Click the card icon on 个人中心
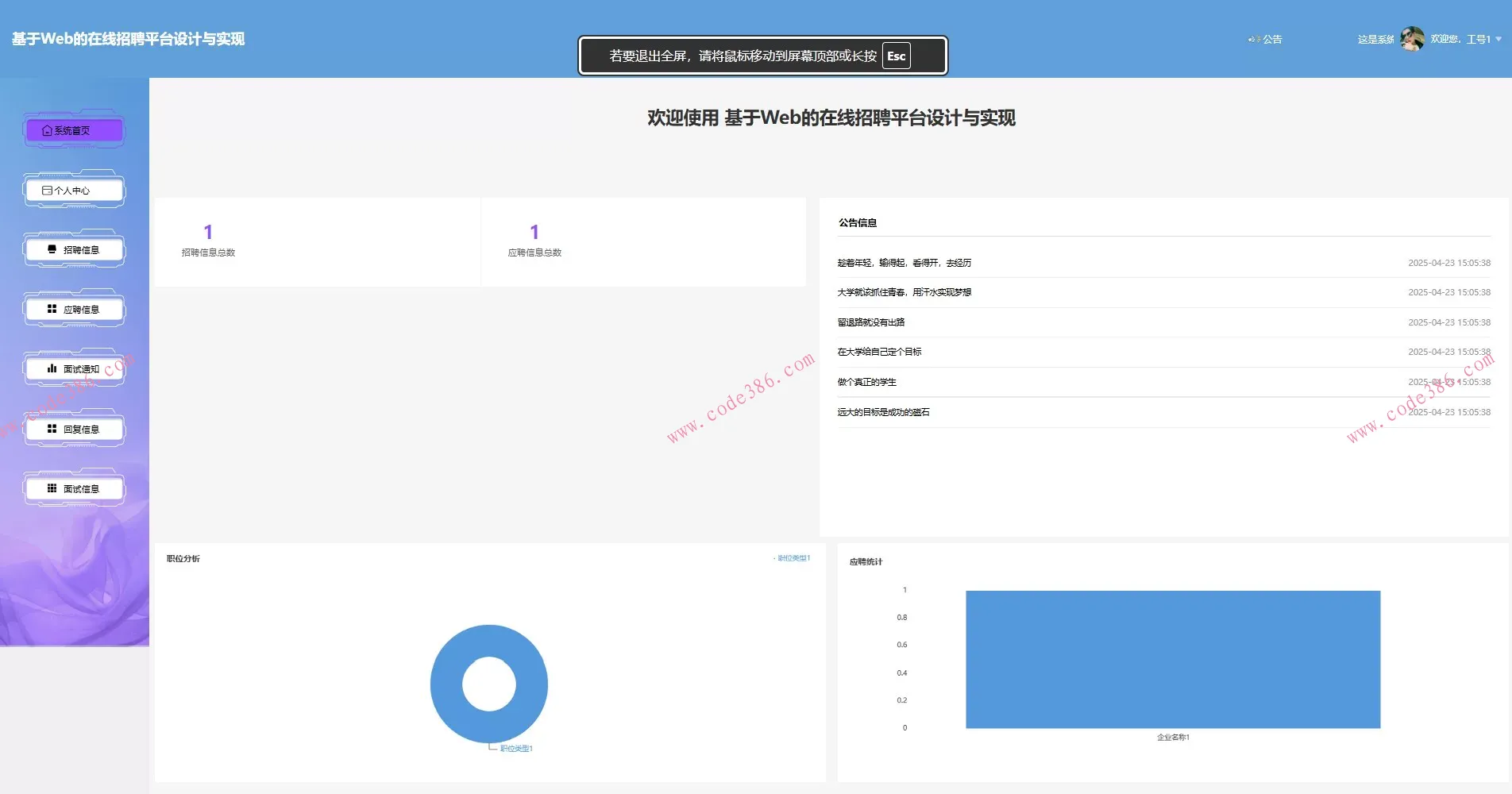The image size is (1512, 794). click(x=47, y=191)
